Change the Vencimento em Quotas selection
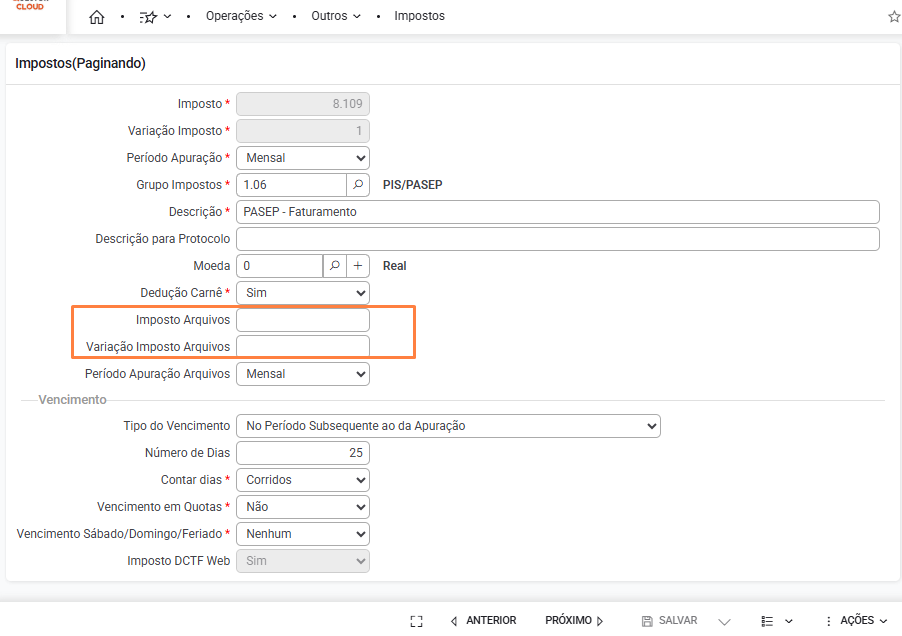 tap(303, 507)
